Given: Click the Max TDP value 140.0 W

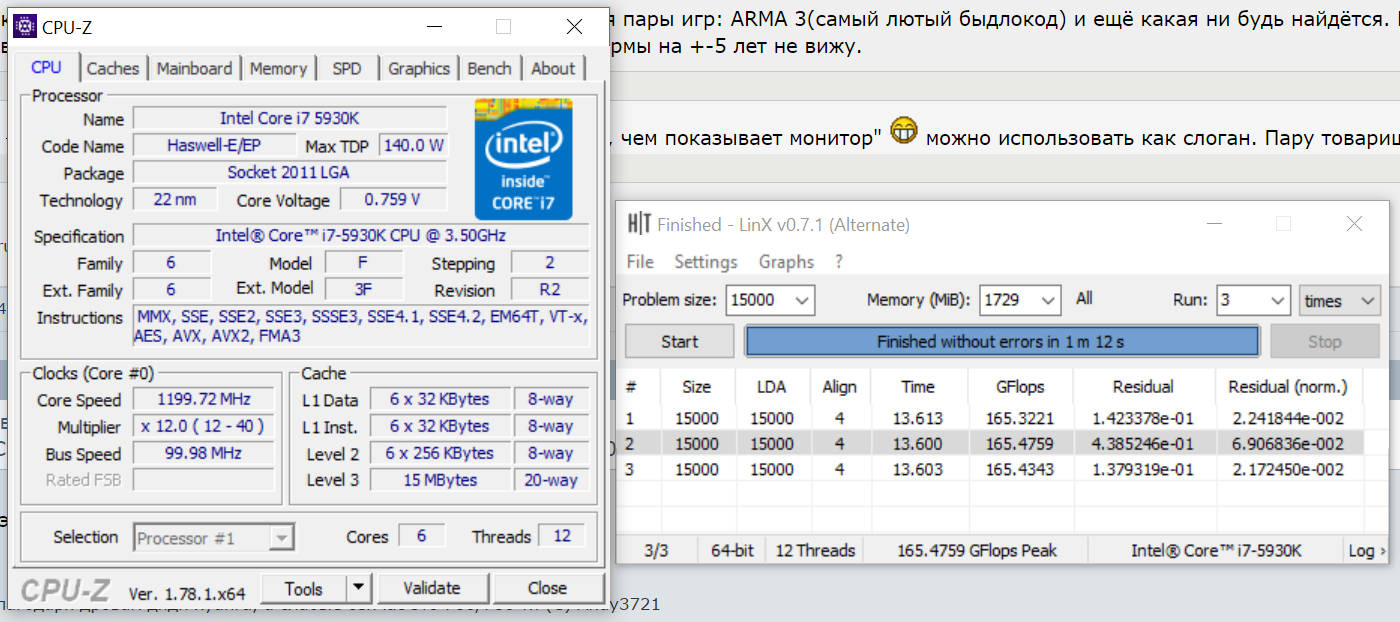Looking at the screenshot, I should click(414, 146).
